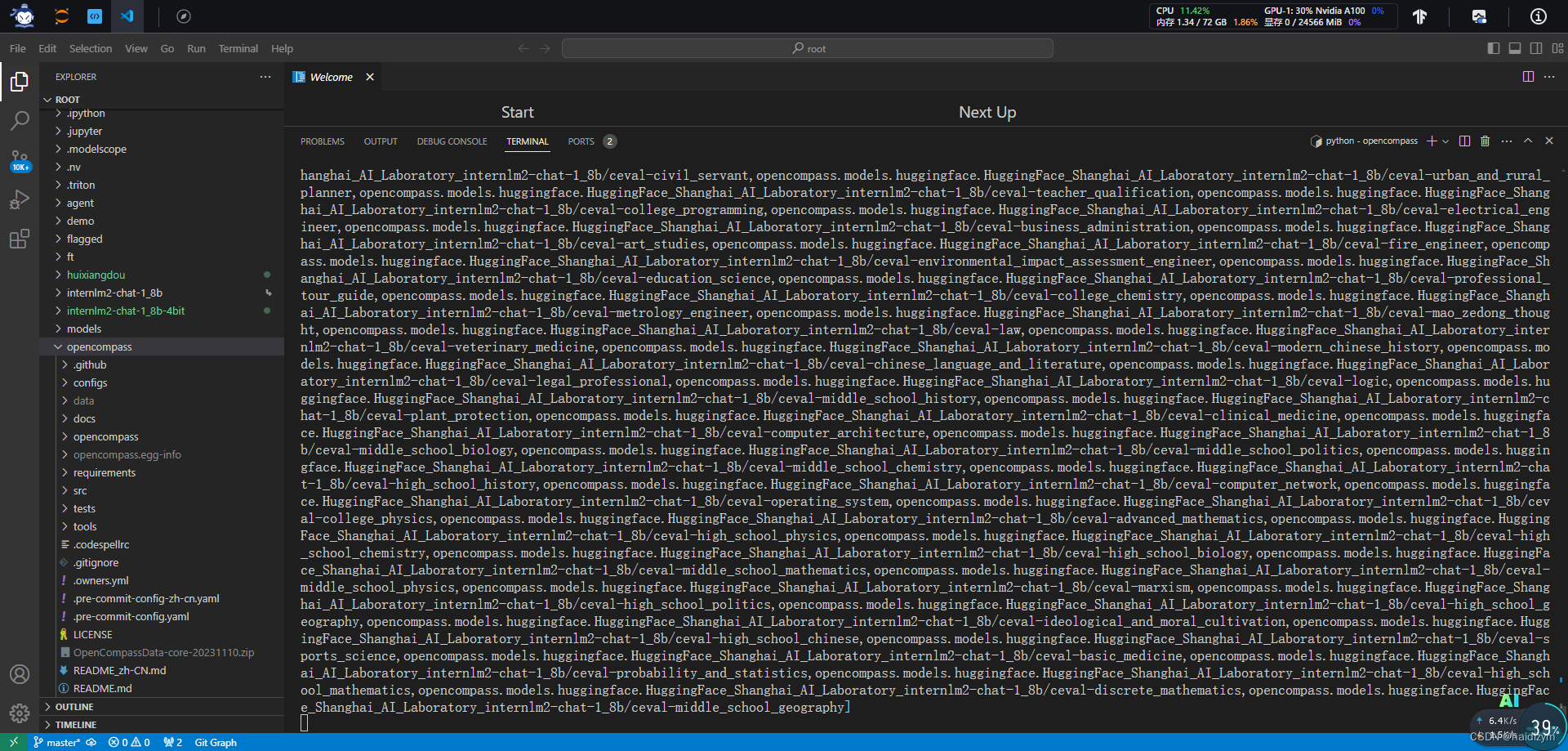Open Explorer more actions ellipsis
The height and width of the screenshot is (751, 1568).
[265, 77]
